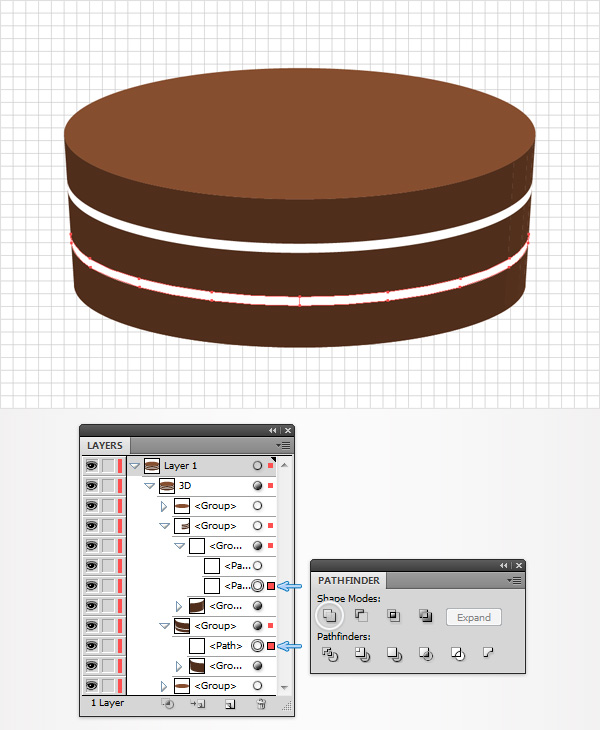
Task: Apply the Divide pathfinder
Action: tap(330, 654)
